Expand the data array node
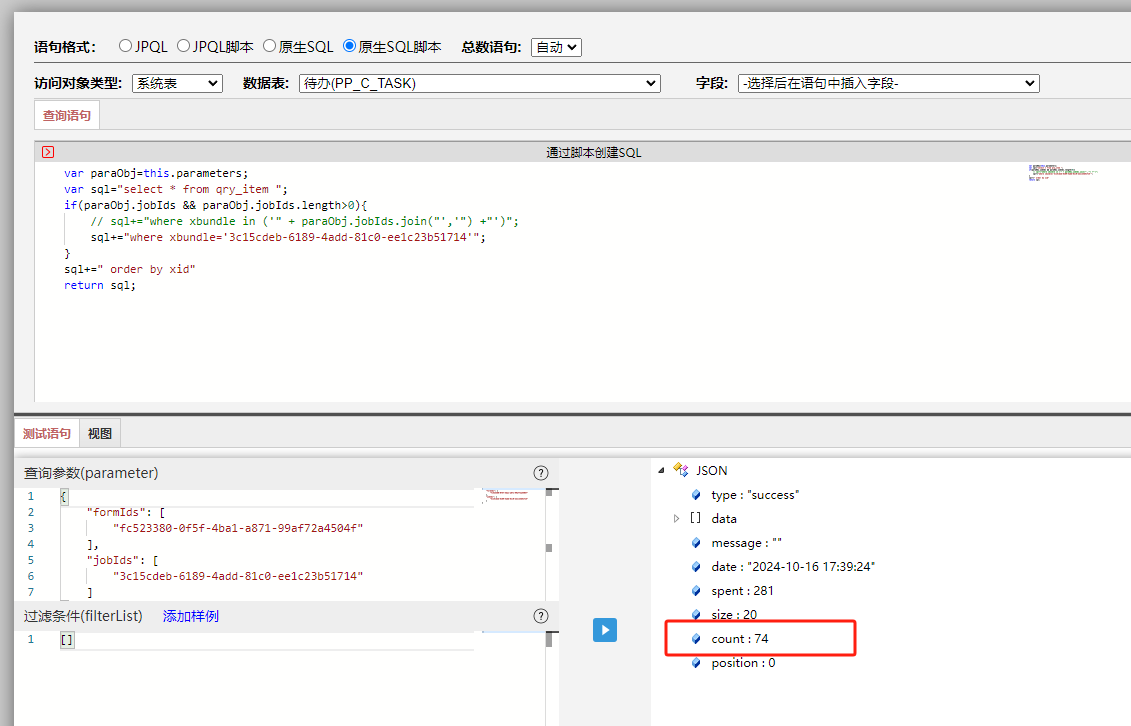The height and width of the screenshot is (726, 1131). (x=676, y=518)
